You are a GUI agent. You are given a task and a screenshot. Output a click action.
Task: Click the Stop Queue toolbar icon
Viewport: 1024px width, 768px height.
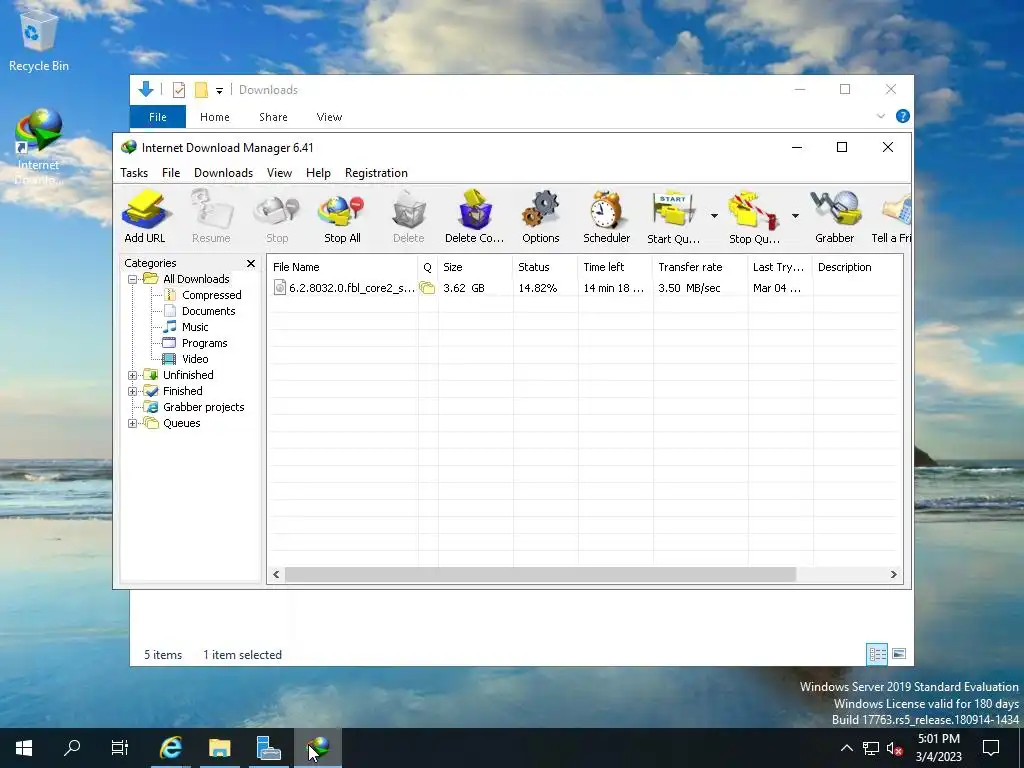click(754, 217)
